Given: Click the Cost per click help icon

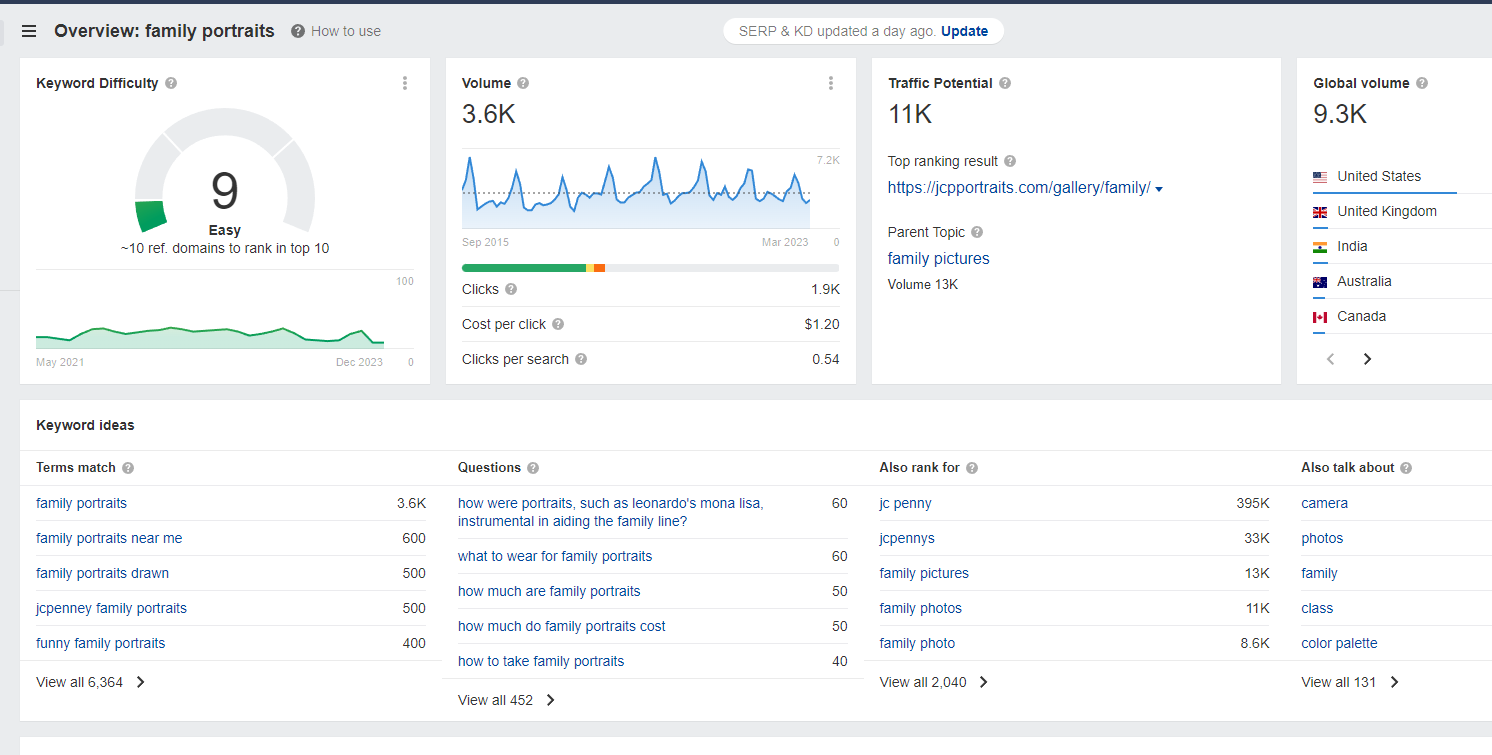Looking at the screenshot, I should [x=558, y=324].
